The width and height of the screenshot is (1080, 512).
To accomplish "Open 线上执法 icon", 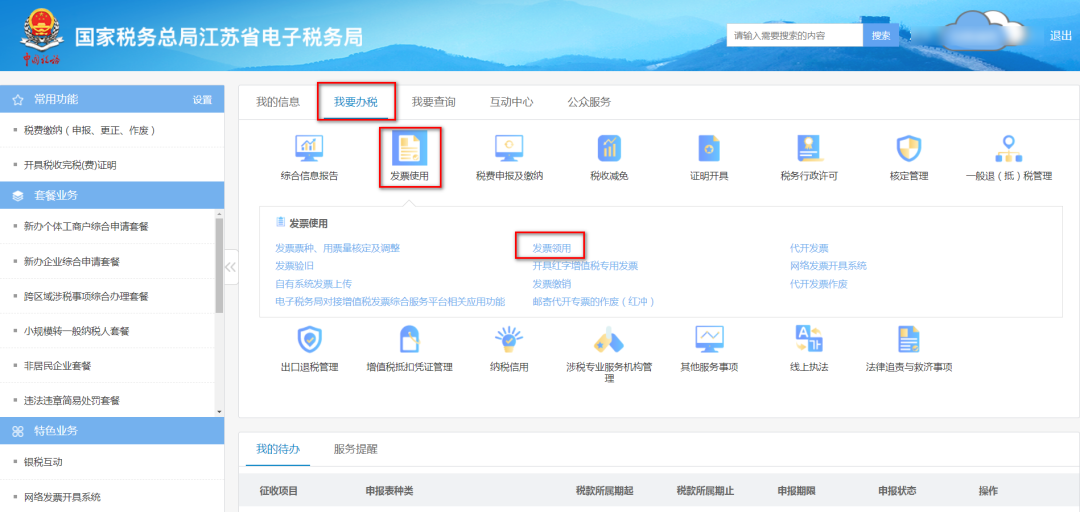I will [809, 340].
